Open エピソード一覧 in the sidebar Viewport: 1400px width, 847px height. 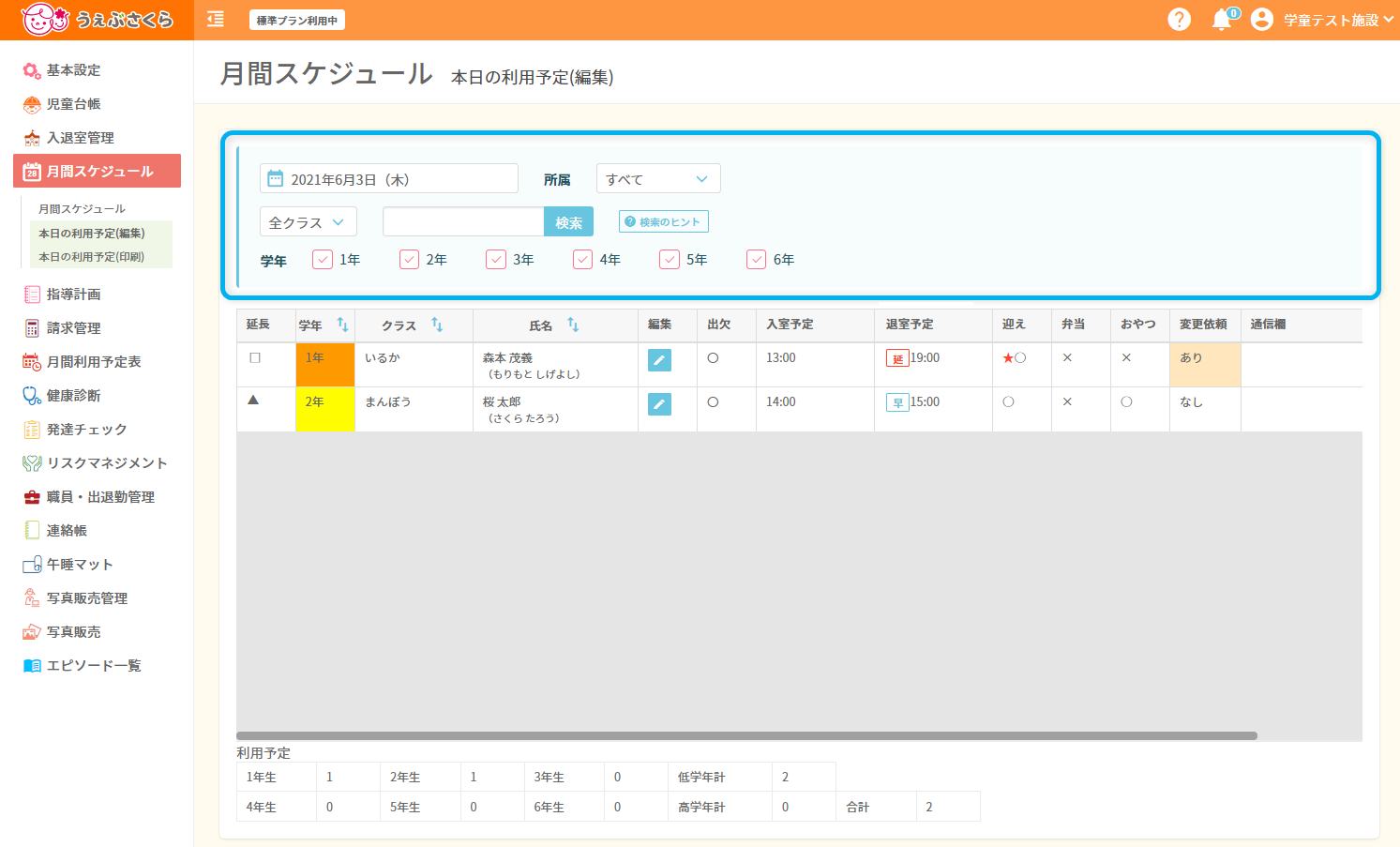94,666
